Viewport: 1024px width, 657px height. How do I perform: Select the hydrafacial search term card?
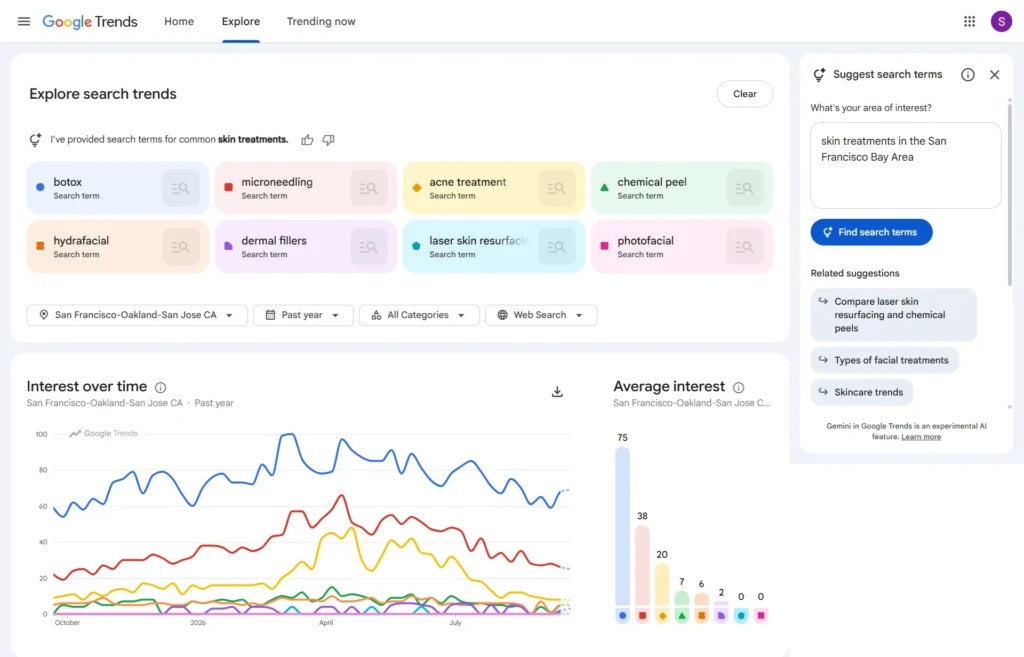118,247
